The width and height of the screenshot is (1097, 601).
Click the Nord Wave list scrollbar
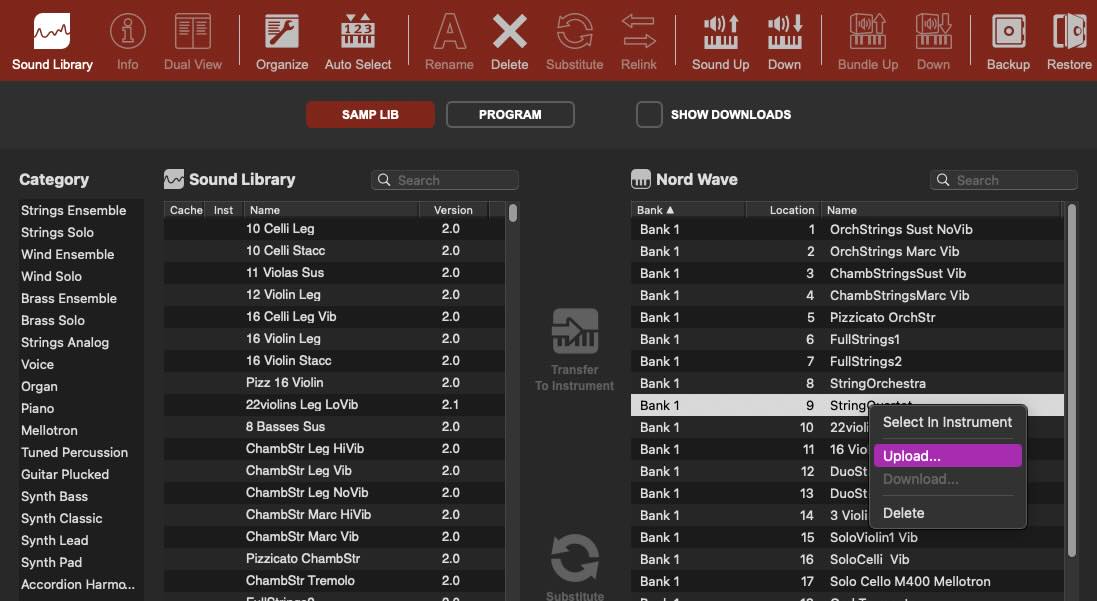(1073, 380)
